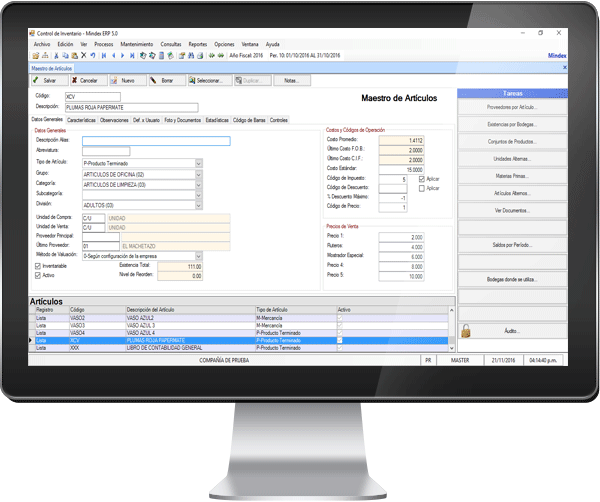The height and width of the screenshot is (502, 600).
Task: Click the calculator toolbar icon
Action: 161,56
